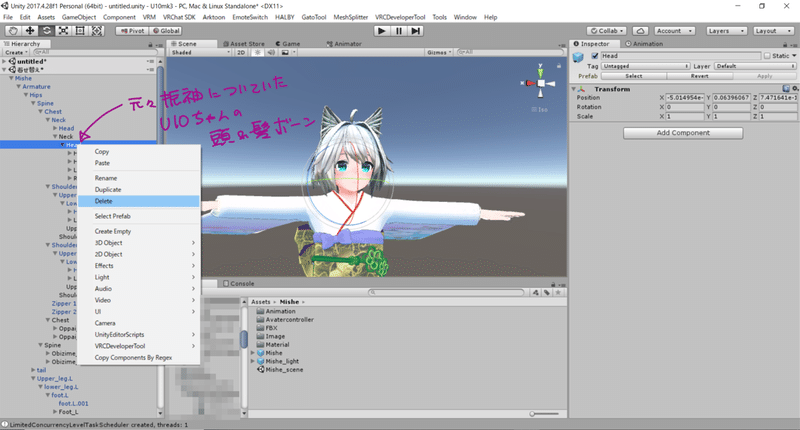Pause the editor playback
800x430 pixels.
(398, 31)
